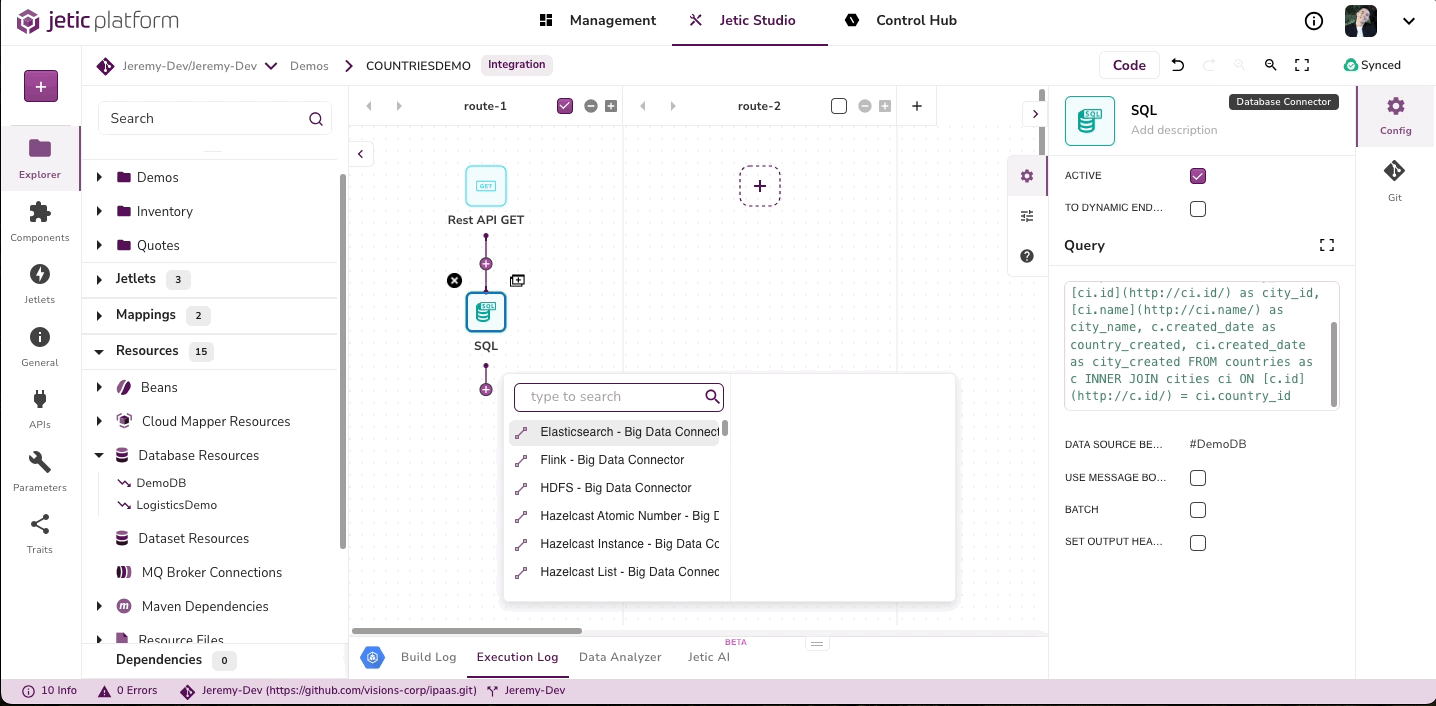Open the LogisticsDemo resource
The image size is (1436, 706).
(x=176, y=505)
